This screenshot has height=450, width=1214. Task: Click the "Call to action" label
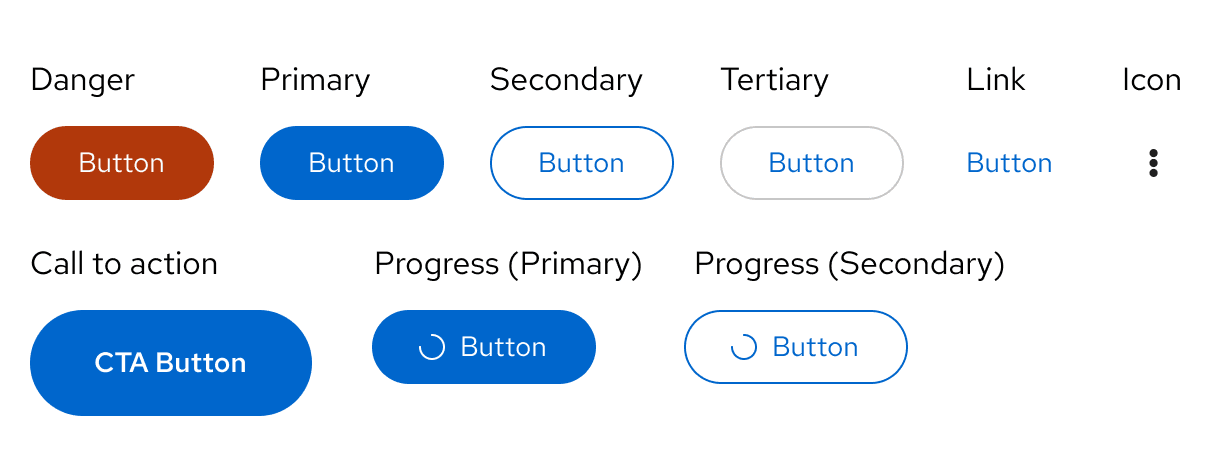click(124, 264)
